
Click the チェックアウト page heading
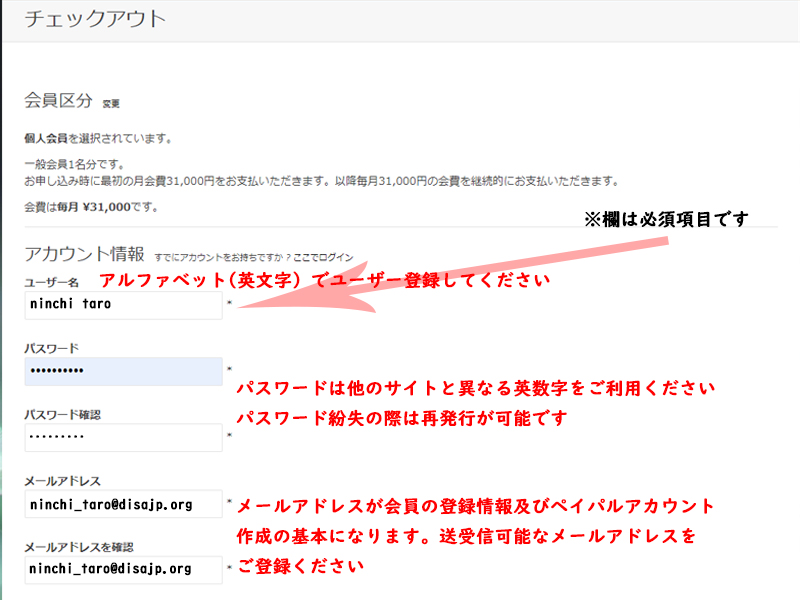(95, 18)
